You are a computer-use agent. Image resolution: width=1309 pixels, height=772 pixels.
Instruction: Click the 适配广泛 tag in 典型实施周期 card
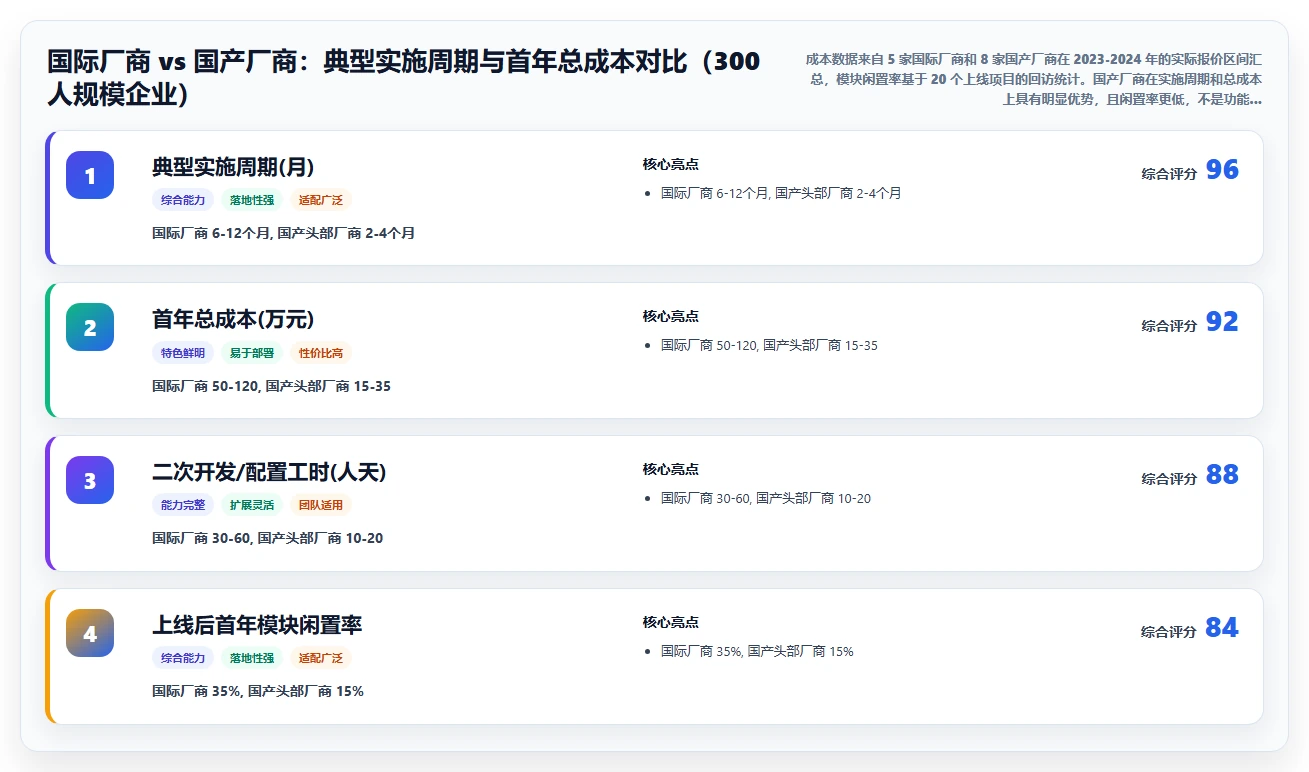(x=321, y=200)
